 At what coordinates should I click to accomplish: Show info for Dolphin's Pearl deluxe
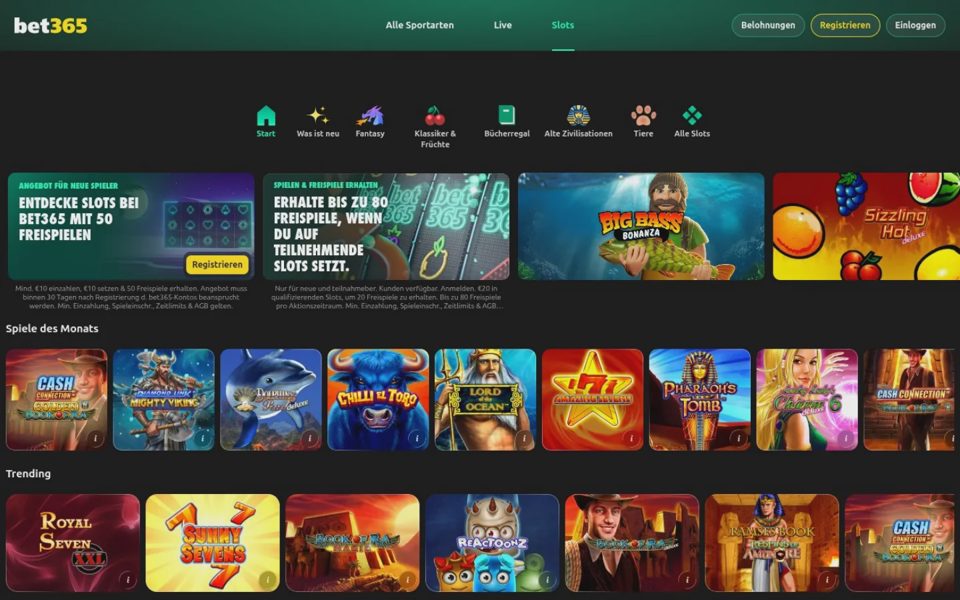coord(309,438)
